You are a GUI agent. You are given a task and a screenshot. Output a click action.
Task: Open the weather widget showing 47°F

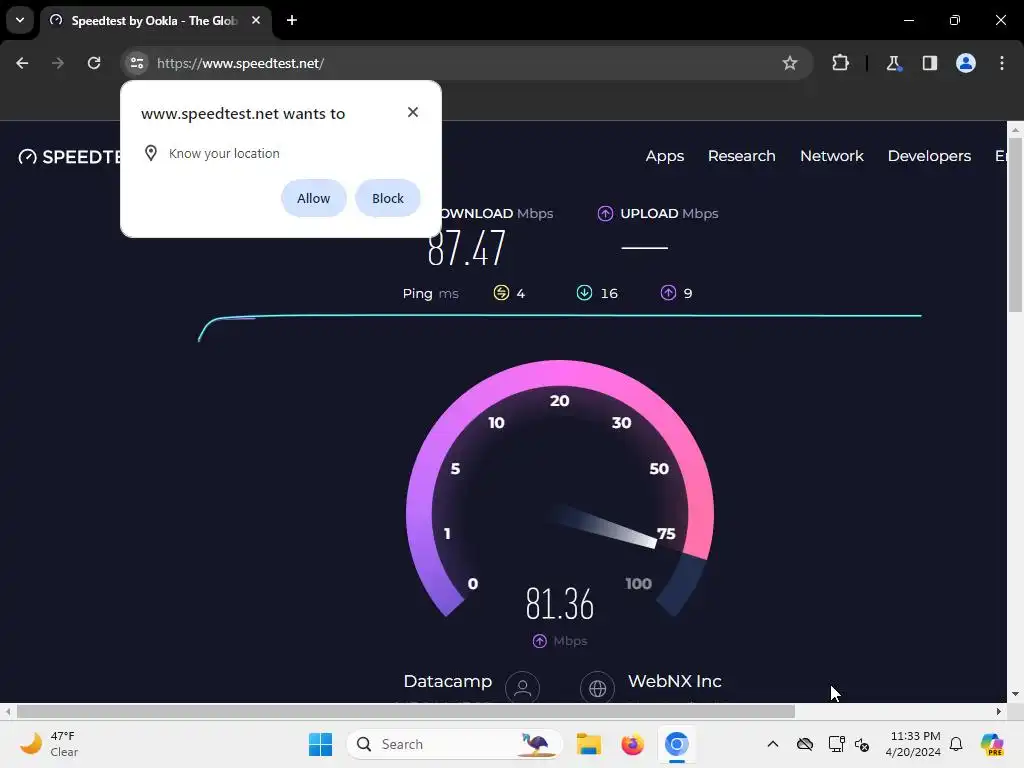(x=50, y=744)
